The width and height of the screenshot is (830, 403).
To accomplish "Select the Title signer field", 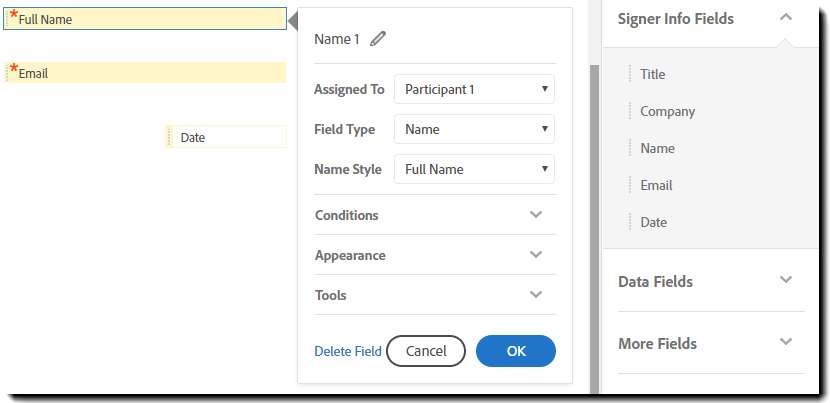I will click(x=653, y=74).
